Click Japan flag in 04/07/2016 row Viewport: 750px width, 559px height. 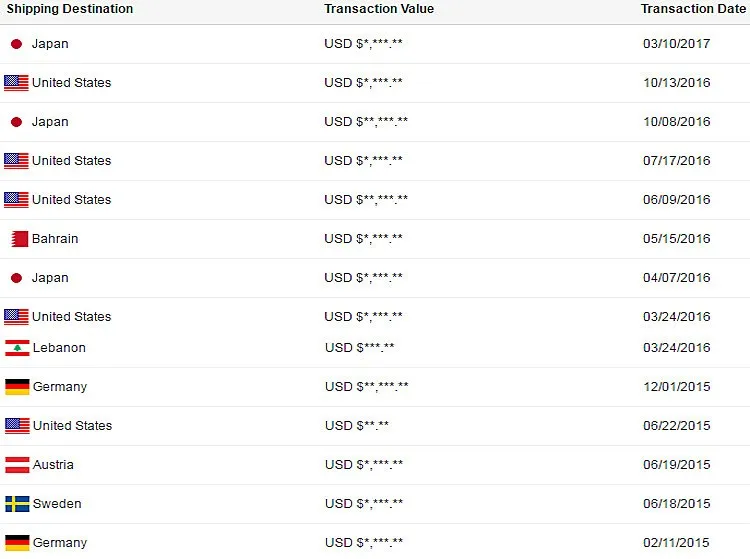click(16, 278)
